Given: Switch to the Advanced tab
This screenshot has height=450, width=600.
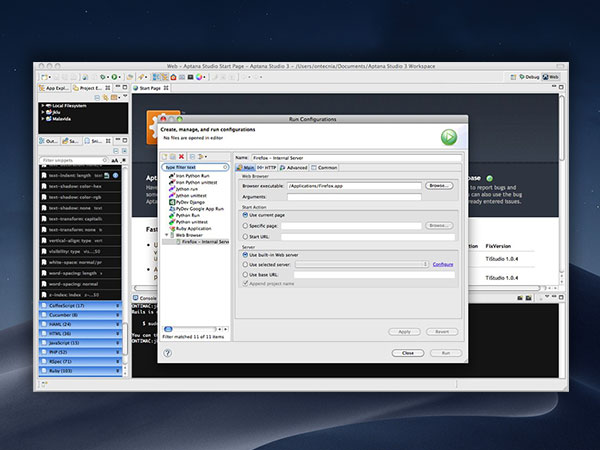Looking at the screenshot, I should 293,168.
